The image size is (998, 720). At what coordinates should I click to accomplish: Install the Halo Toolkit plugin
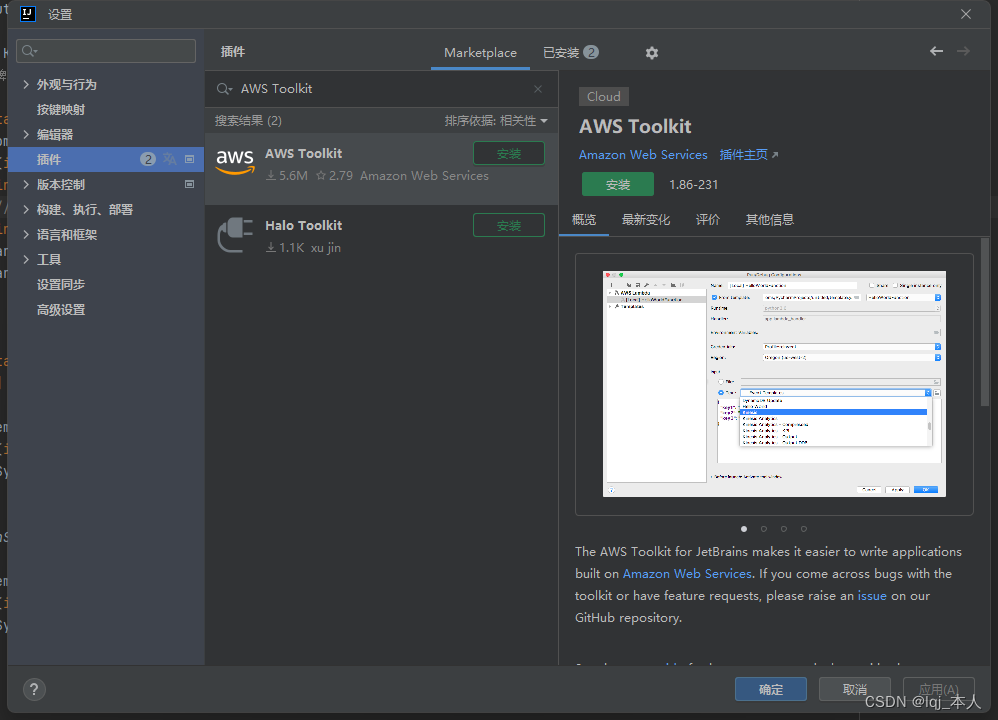tap(509, 225)
